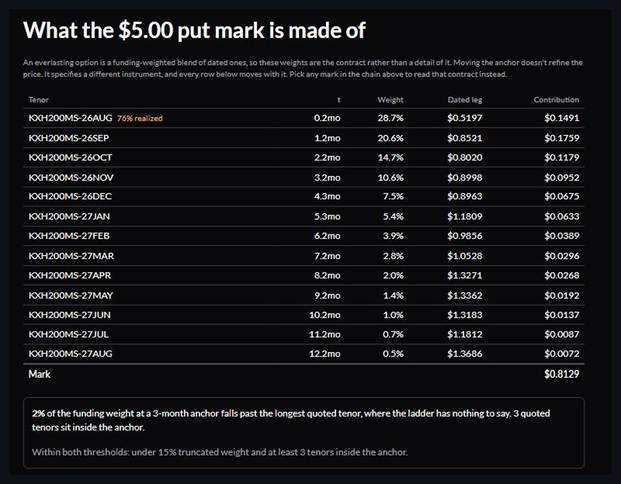Screen dimensions: 621x484
Task: Click the Contribution column header
Action: 556,100
